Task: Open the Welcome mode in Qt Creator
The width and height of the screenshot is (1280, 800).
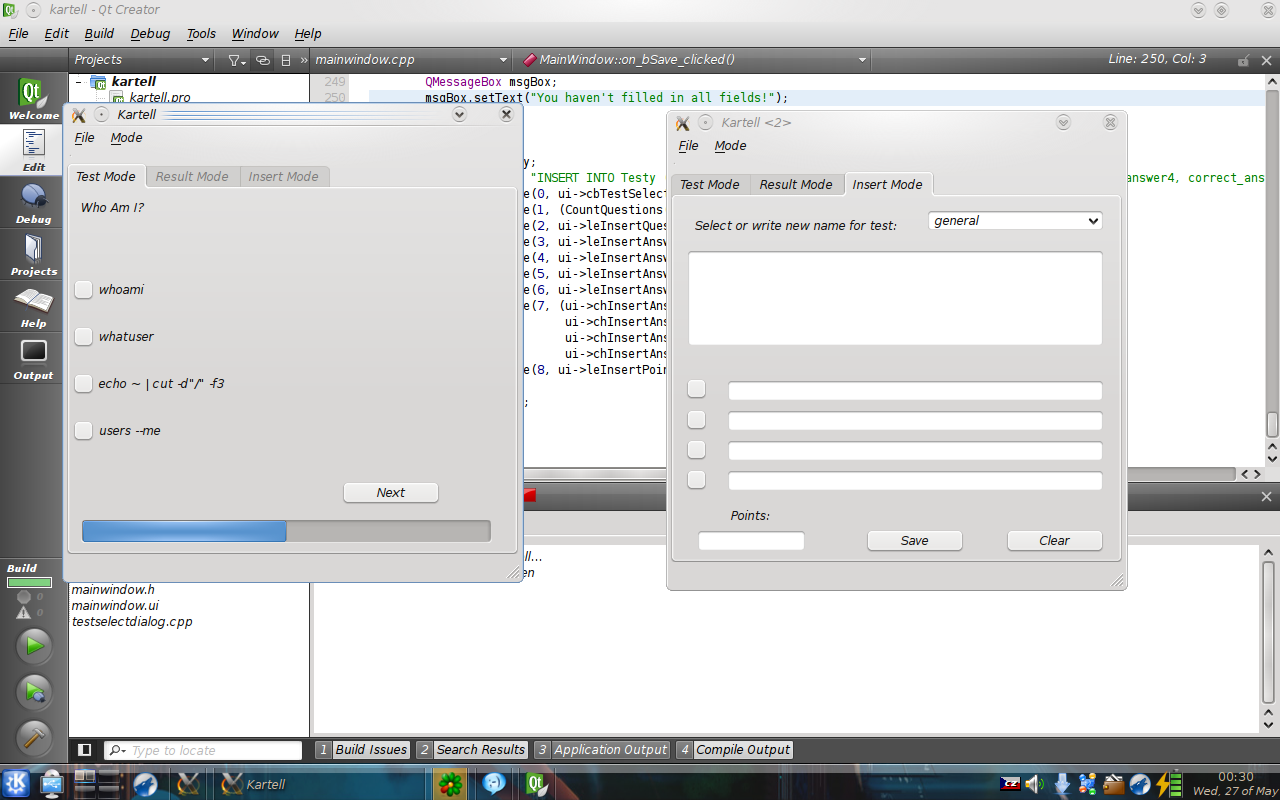Action: (34, 98)
